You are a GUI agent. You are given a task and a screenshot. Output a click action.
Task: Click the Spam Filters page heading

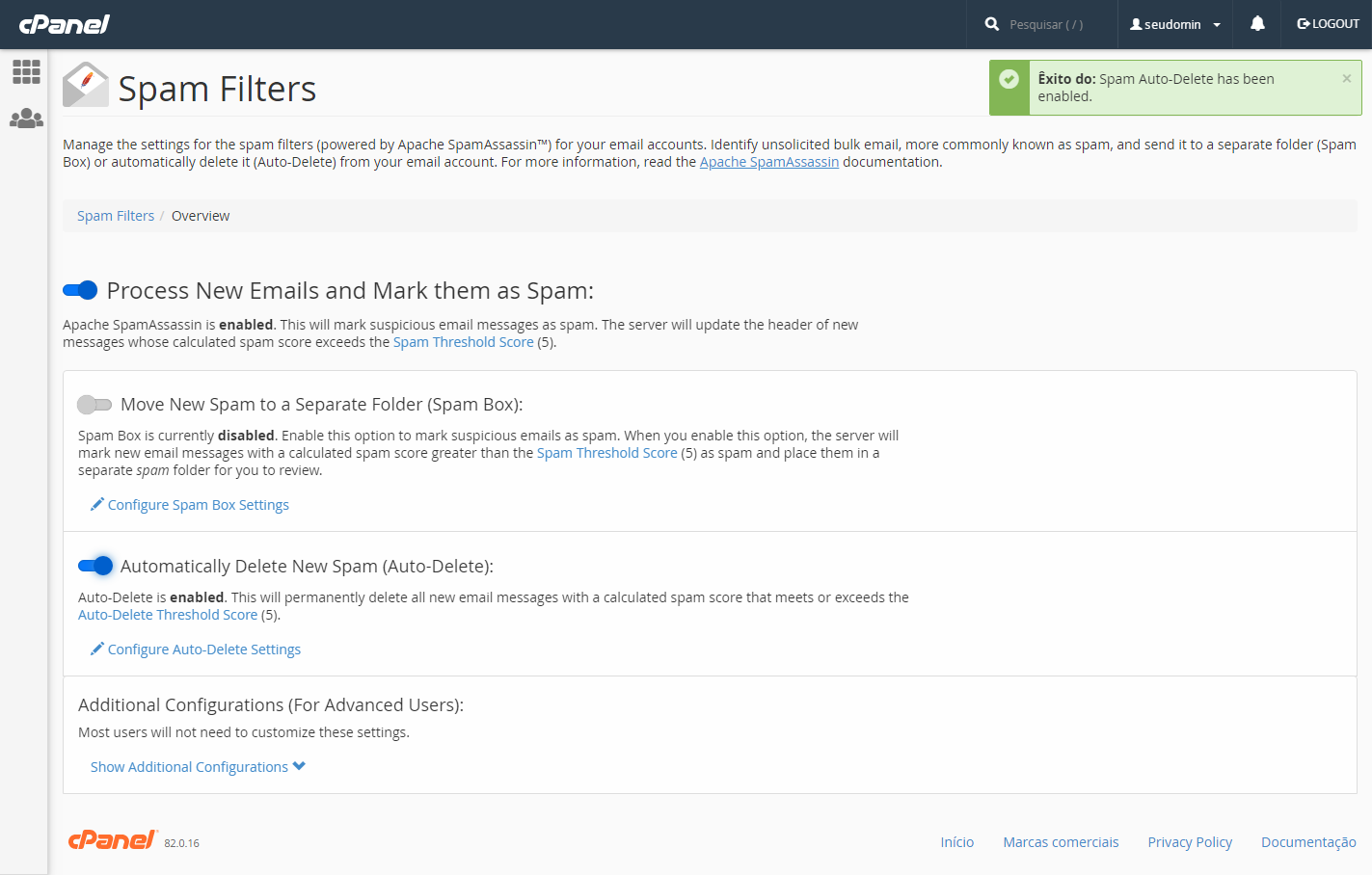coord(217,89)
